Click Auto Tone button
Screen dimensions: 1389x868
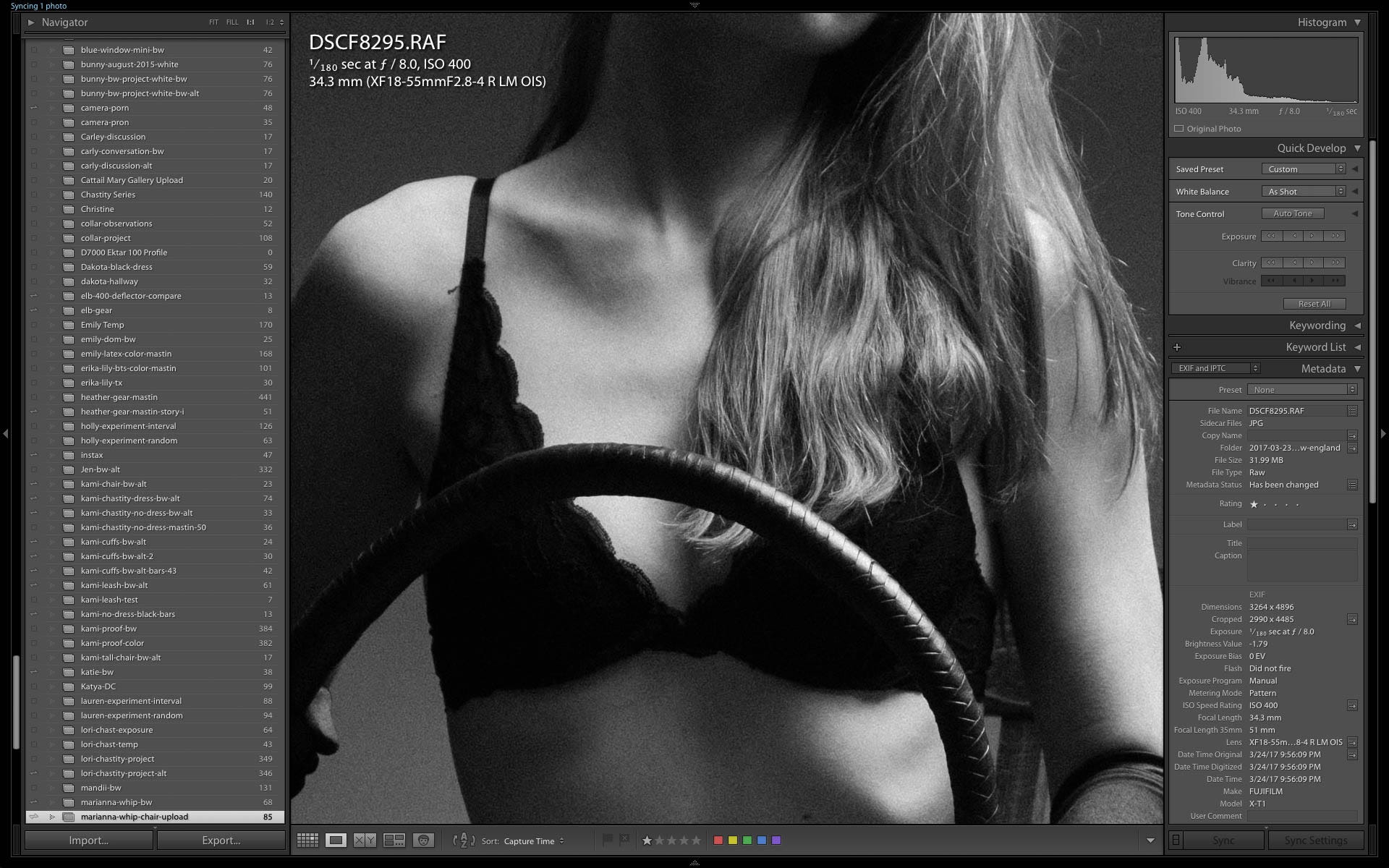(x=1293, y=214)
